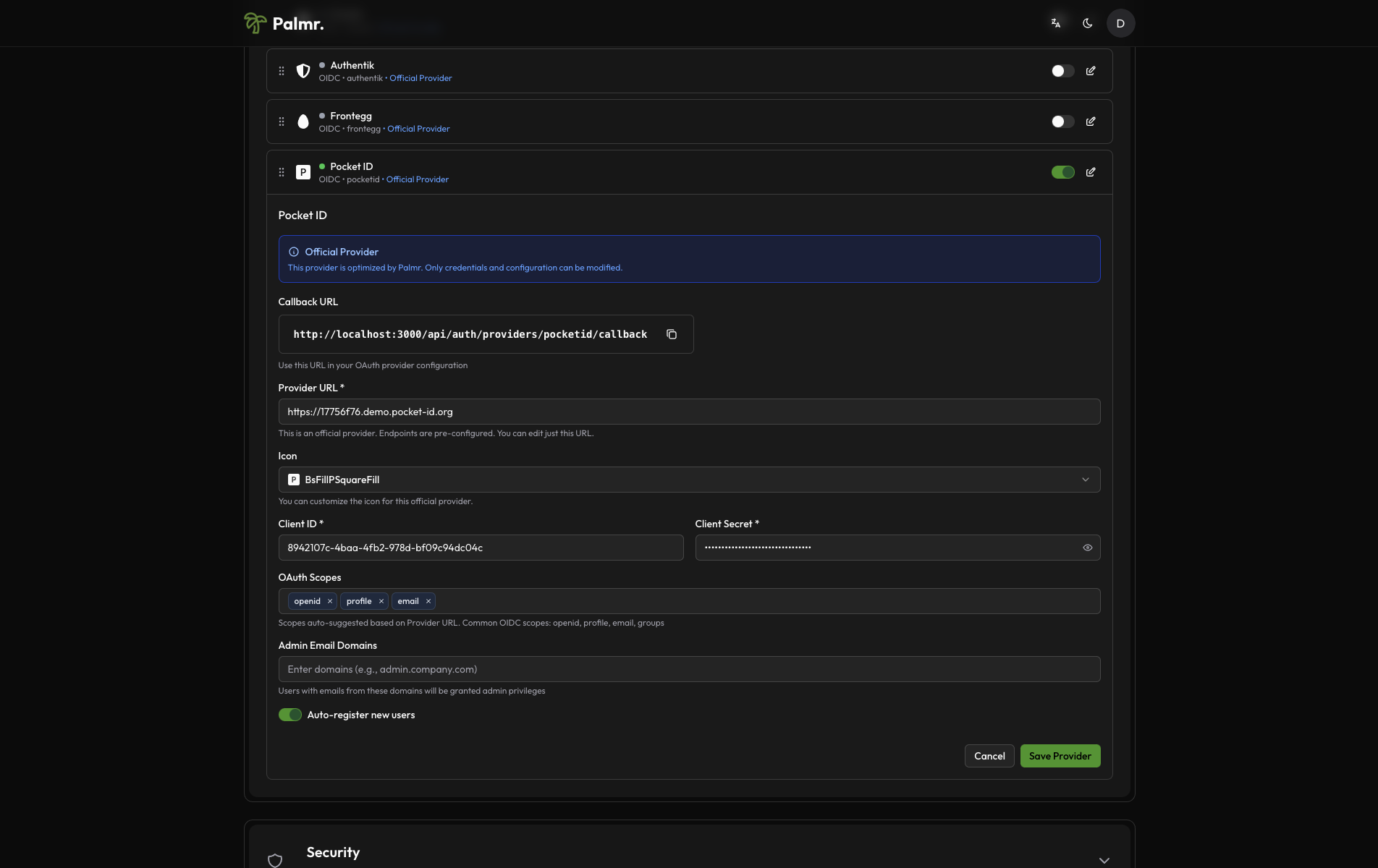This screenshot has width=1378, height=868.
Task: Click the Frontegg provider name
Action: 351,116
